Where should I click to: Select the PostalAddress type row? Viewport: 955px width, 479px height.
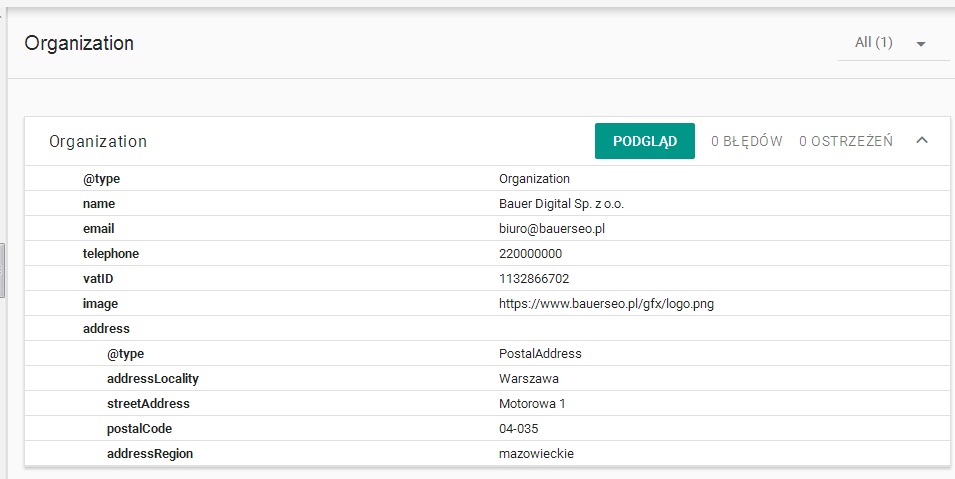487,353
